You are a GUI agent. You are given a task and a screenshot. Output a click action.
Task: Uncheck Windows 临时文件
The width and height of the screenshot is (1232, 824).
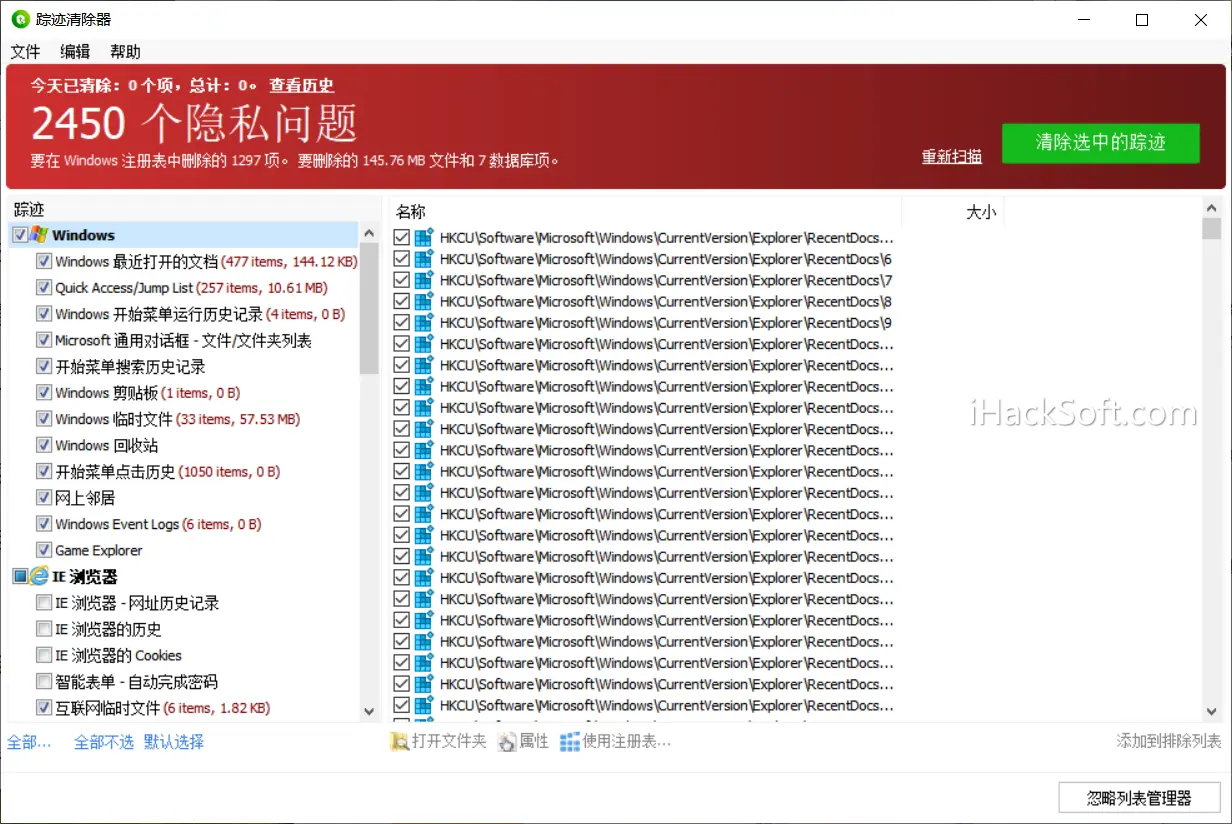[x=44, y=419]
